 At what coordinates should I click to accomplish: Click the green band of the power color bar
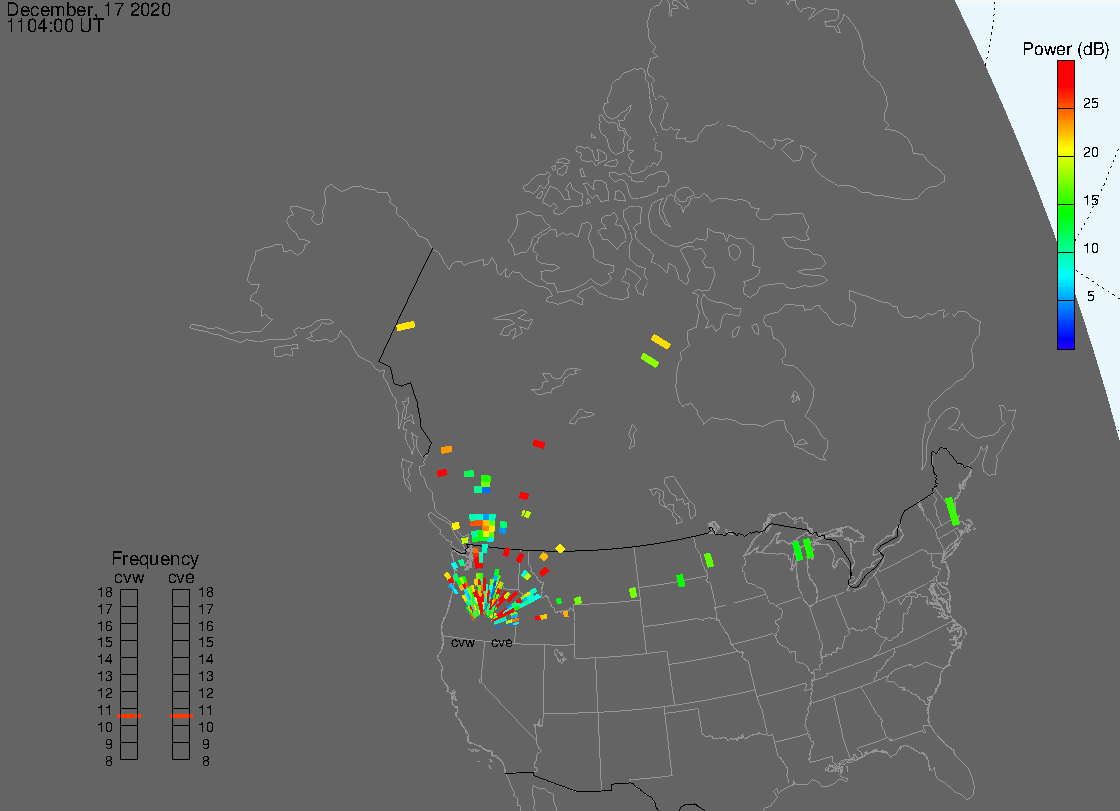(1066, 227)
